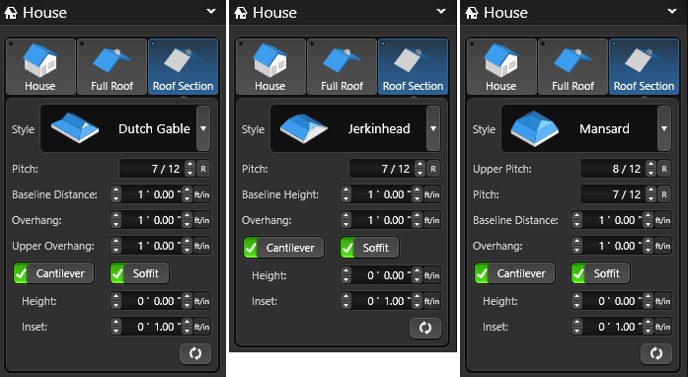Viewport: 688px width, 377px height.
Task: Toggle ft/in unit for Baseline Height, Jerkinhead
Action: (x=432, y=194)
